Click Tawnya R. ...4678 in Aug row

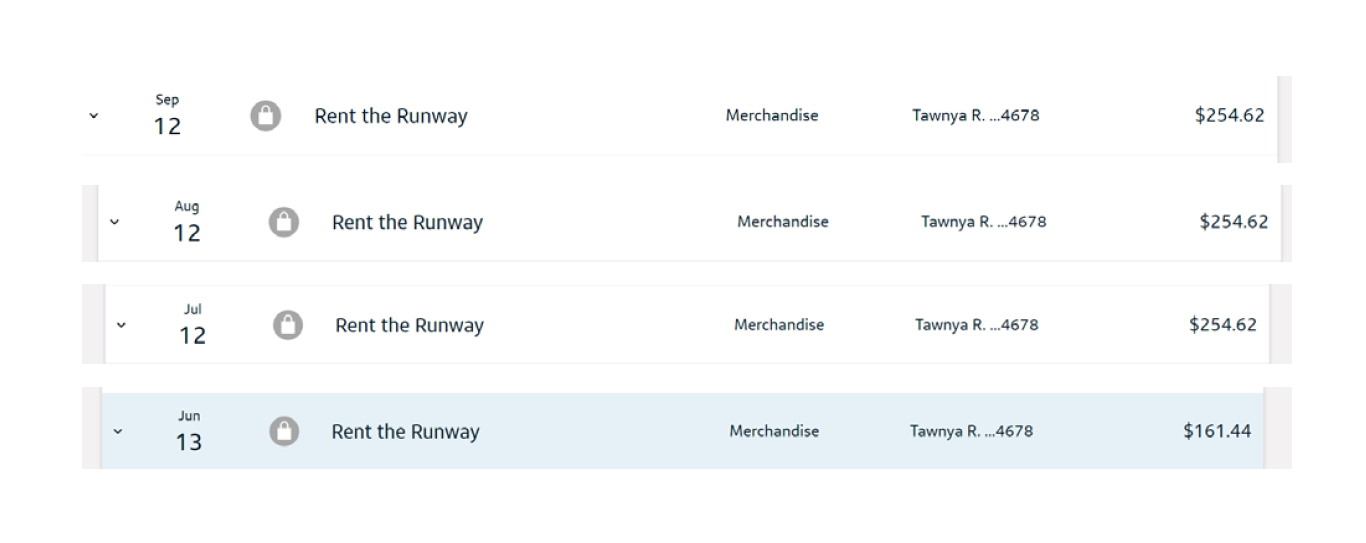tap(984, 222)
